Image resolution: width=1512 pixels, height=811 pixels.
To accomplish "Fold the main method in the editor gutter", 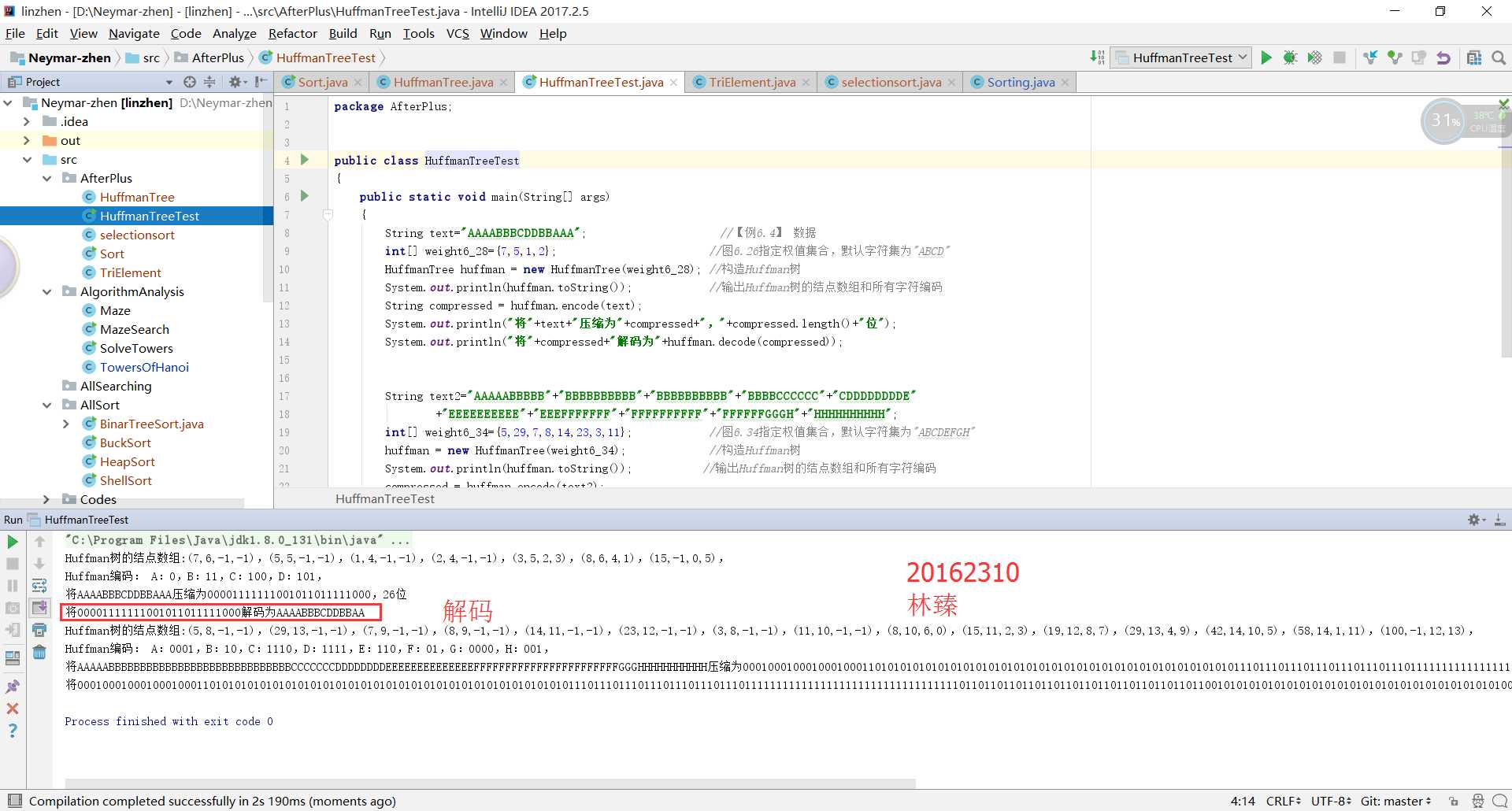I will point(328,214).
